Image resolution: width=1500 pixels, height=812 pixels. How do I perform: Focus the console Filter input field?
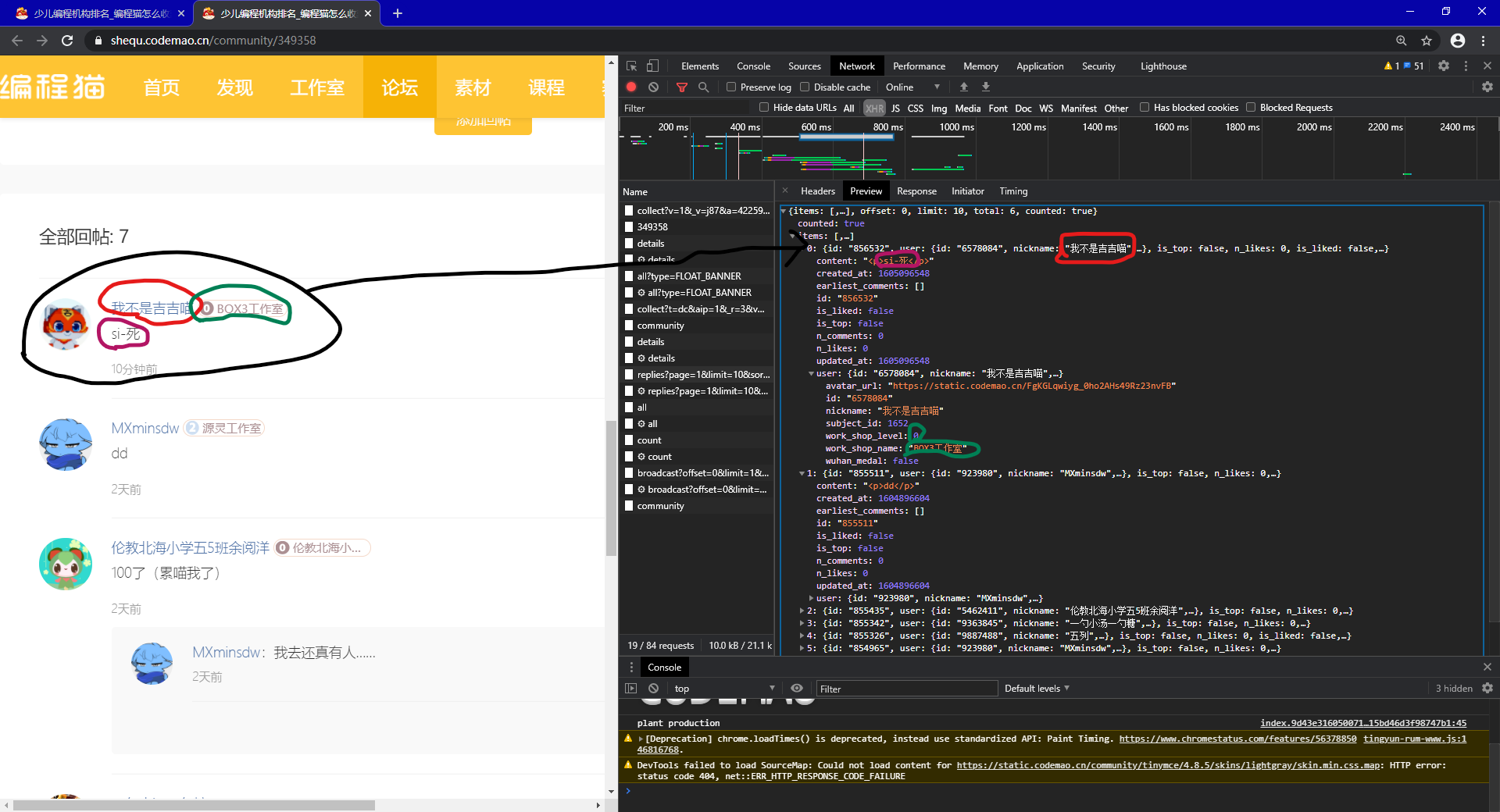click(906, 689)
